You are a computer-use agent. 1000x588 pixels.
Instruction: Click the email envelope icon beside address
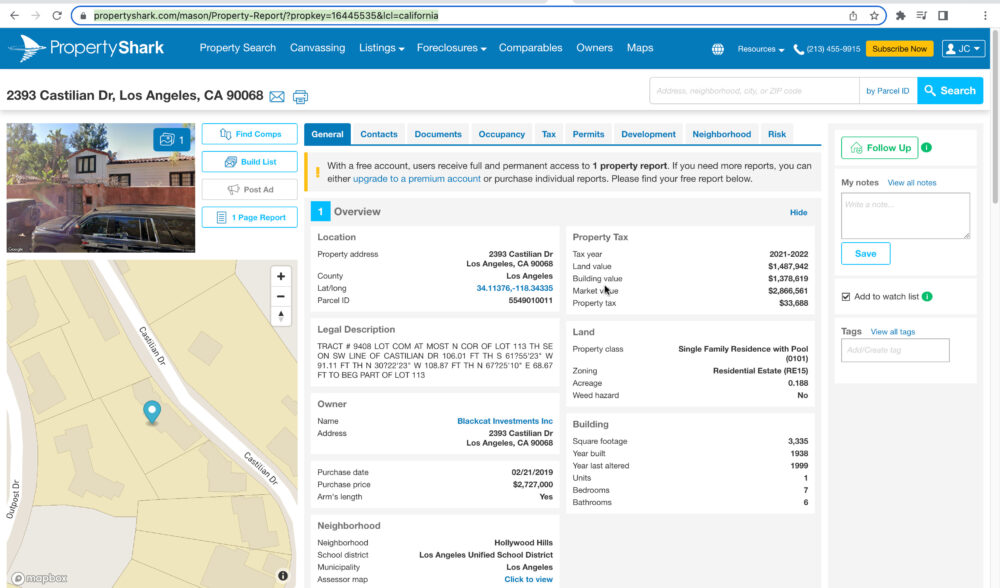click(277, 96)
